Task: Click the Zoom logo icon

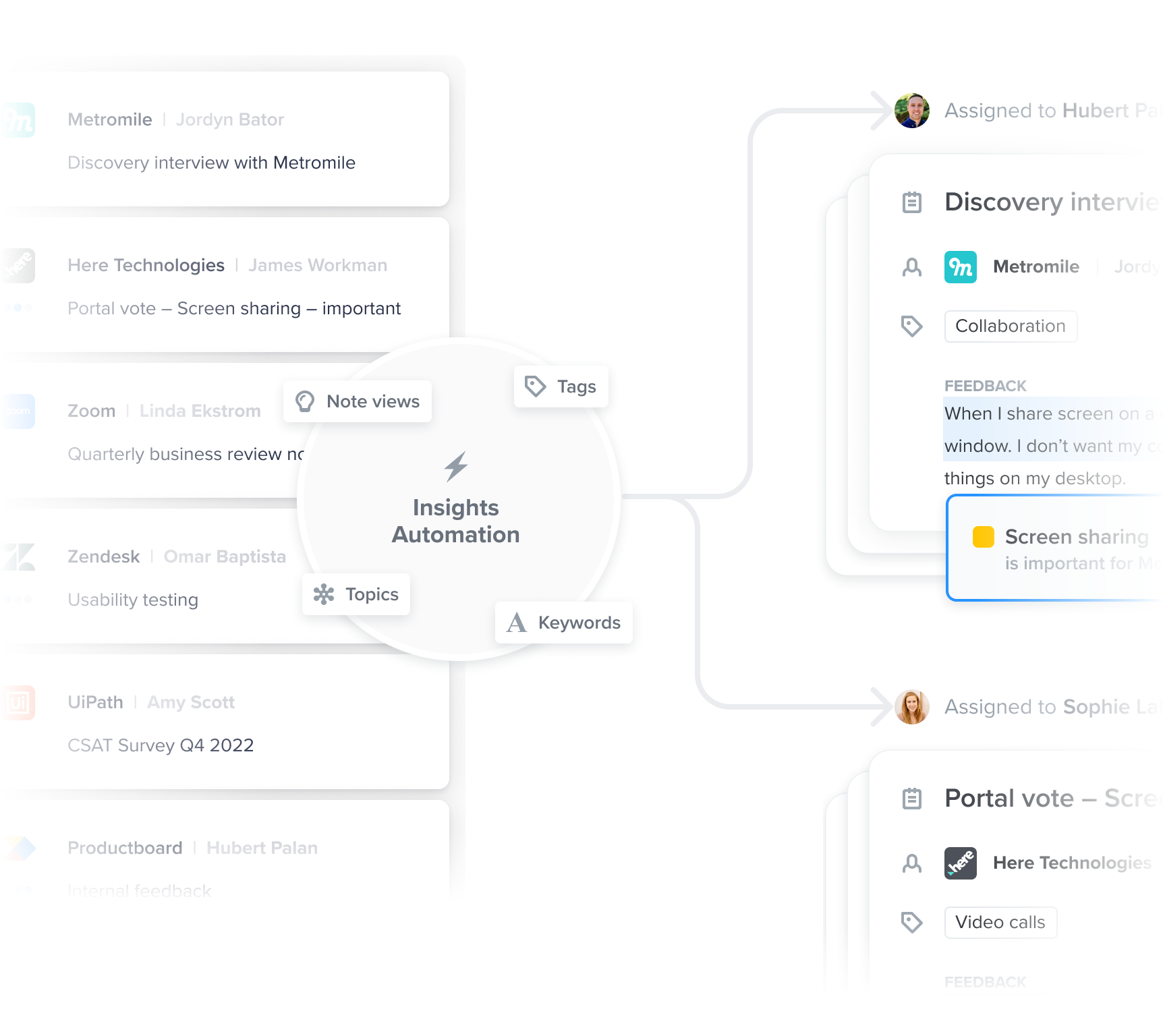Action: point(19,411)
